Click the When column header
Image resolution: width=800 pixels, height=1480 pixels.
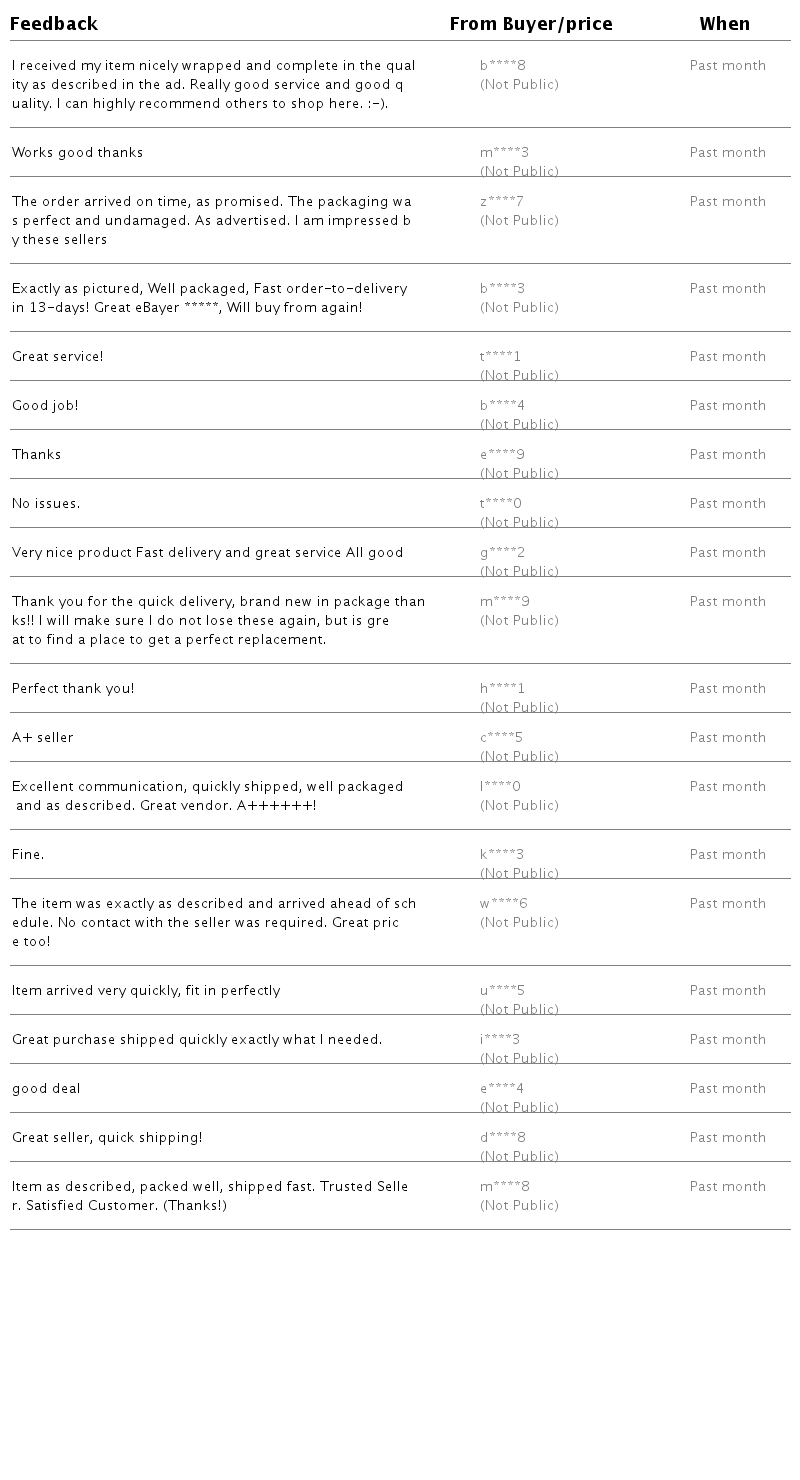coord(725,24)
